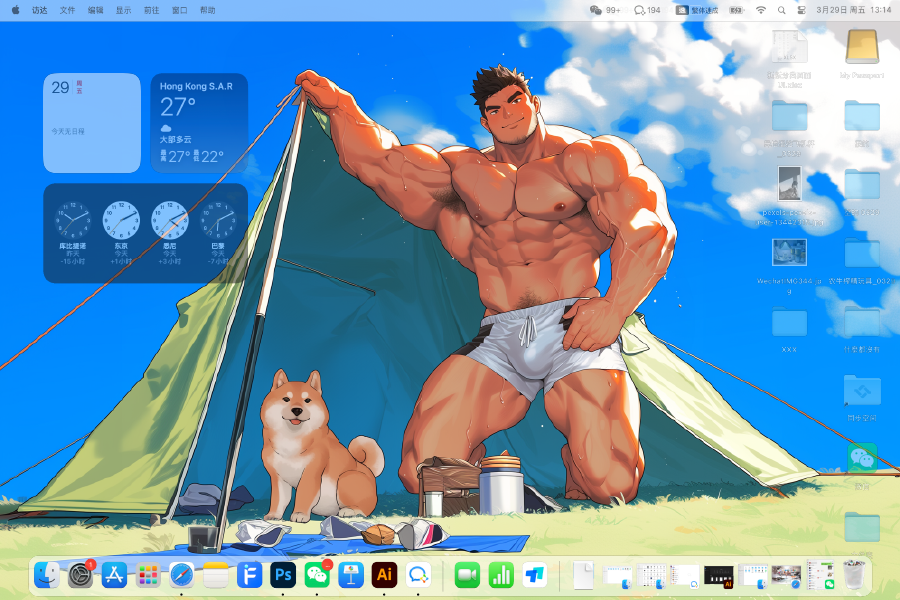The height and width of the screenshot is (600, 900).
Task: Click the Wi-Fi status icon
Action: coord(760,9)
